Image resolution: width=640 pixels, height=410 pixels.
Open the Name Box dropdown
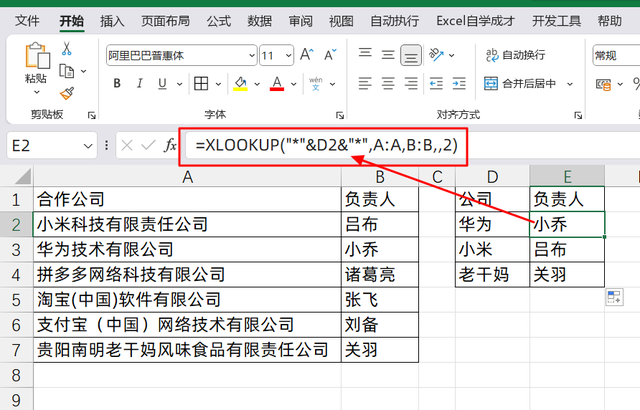[88, 146]
